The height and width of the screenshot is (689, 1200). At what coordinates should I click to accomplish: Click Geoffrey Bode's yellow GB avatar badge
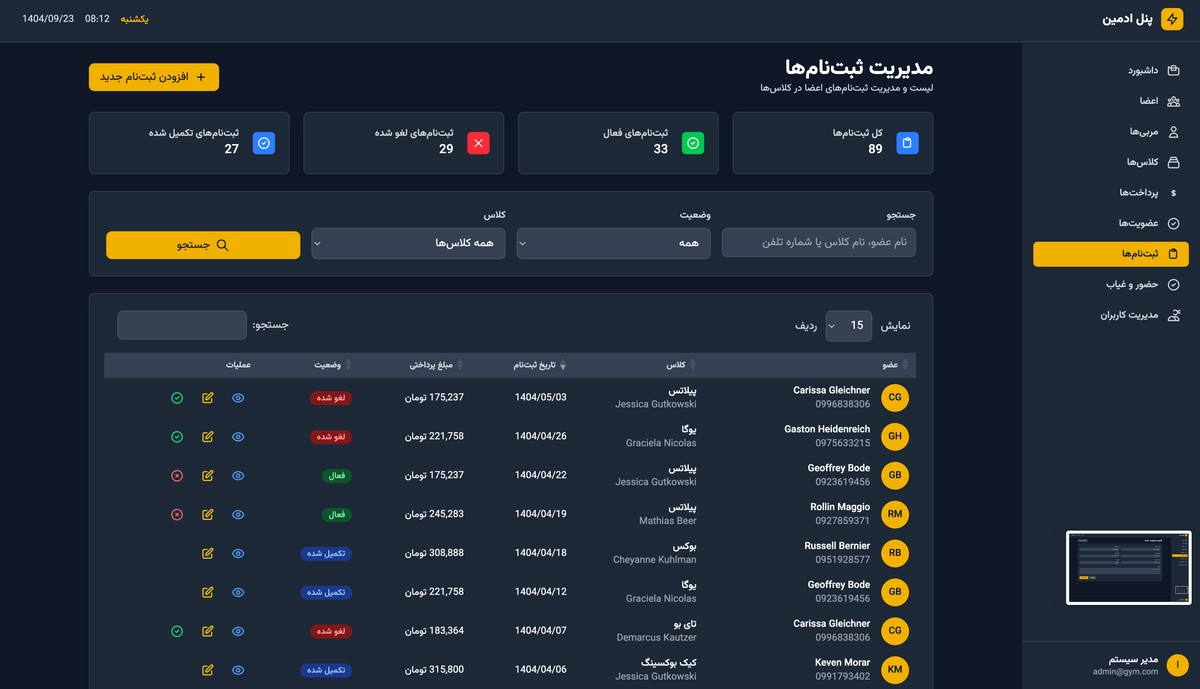coord(894,475)
